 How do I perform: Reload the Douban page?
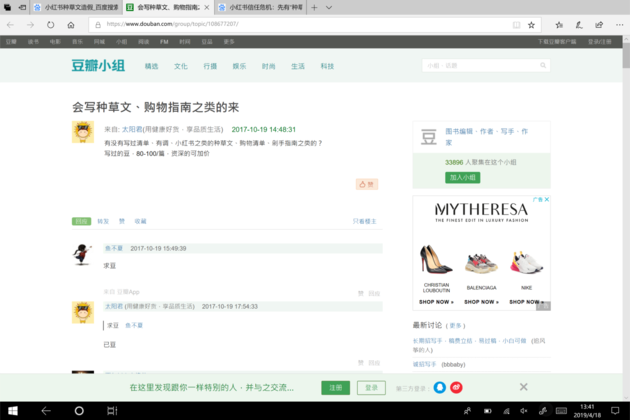50,25
